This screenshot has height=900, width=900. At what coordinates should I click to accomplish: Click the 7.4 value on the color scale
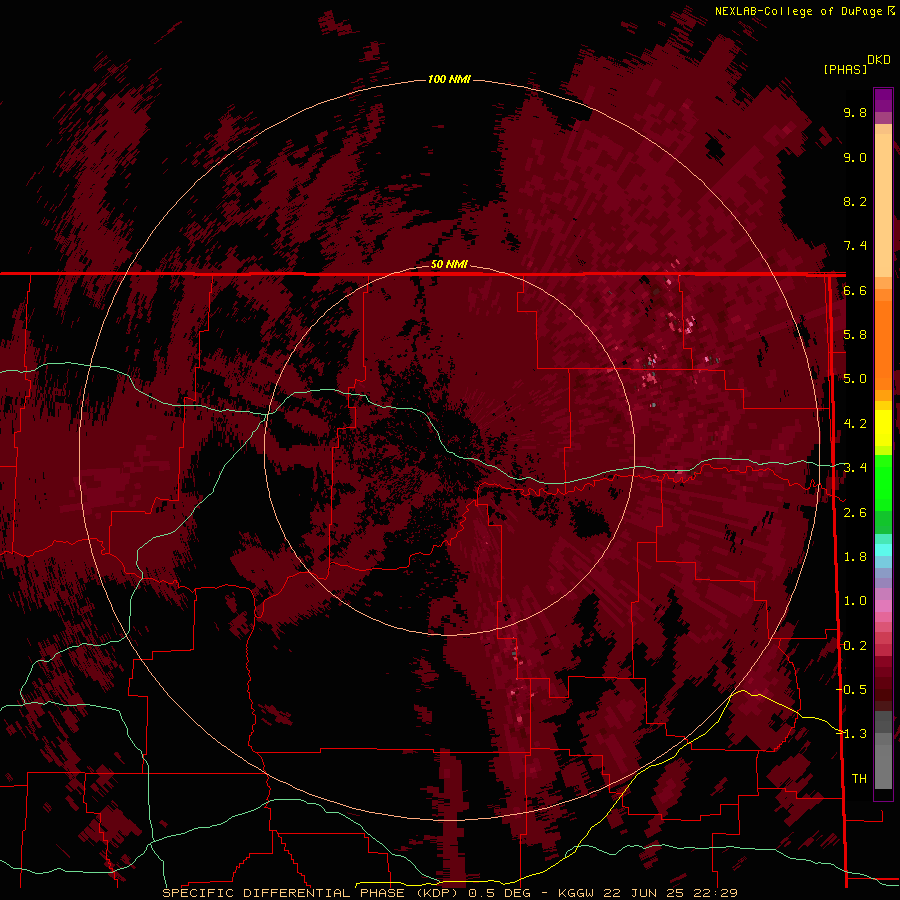(855, 246)
